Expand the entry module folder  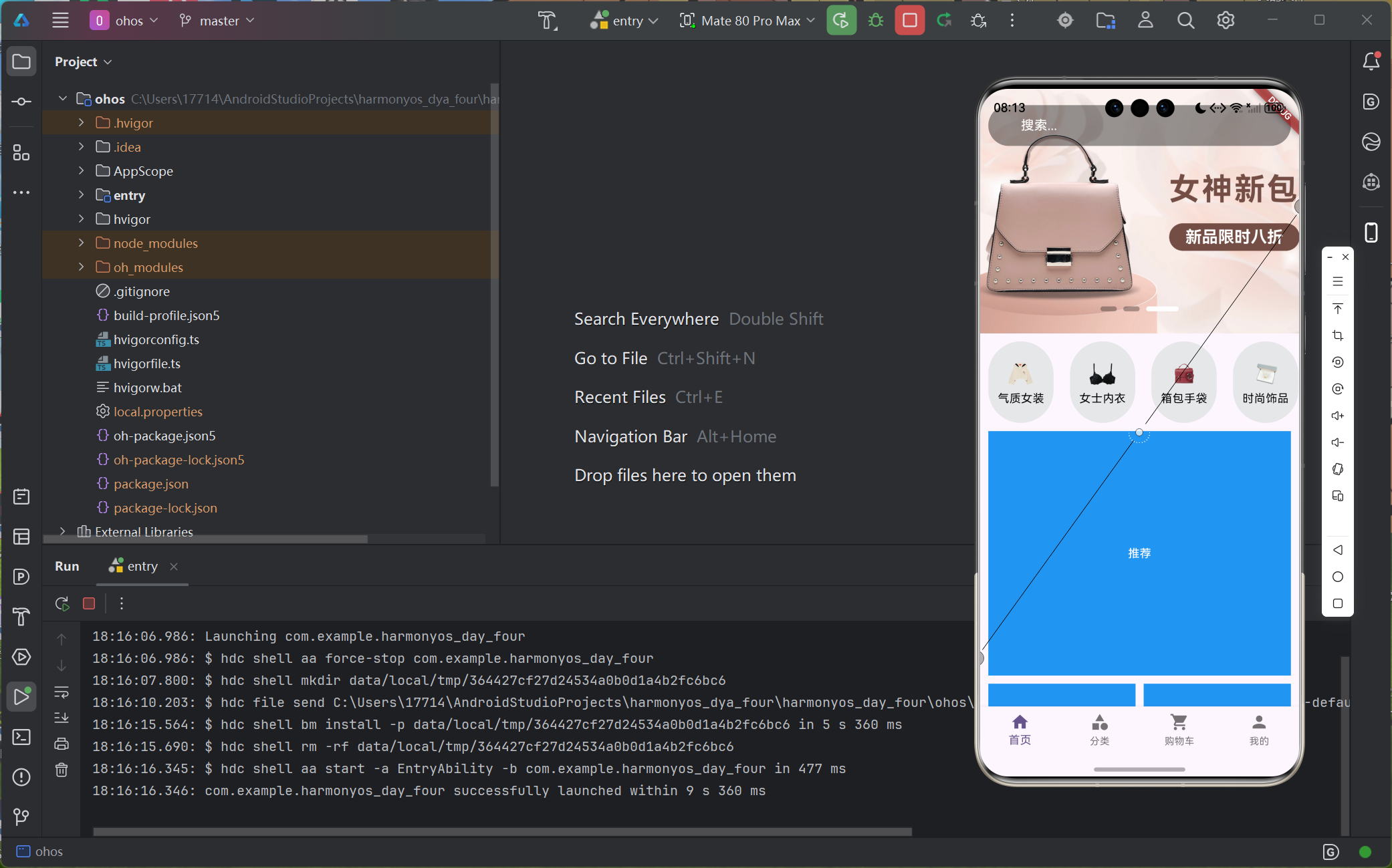click(x=81, y=195)
